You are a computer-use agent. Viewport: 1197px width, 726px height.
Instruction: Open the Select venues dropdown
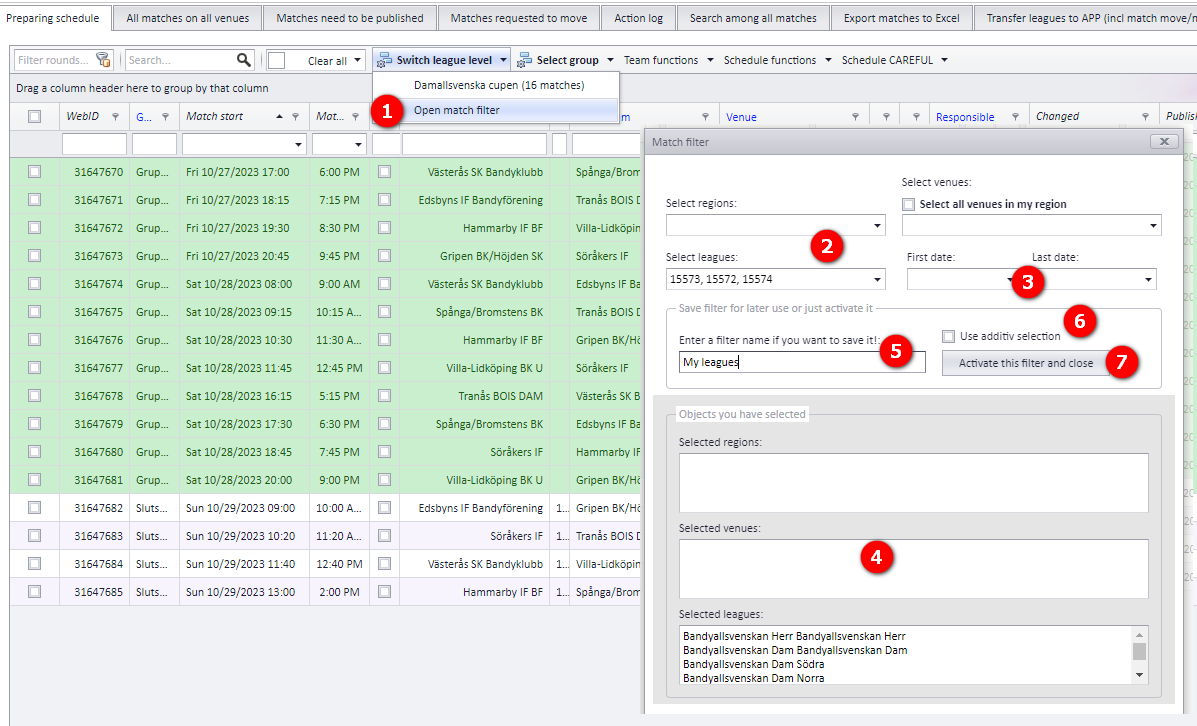[x=1153, y=225]
